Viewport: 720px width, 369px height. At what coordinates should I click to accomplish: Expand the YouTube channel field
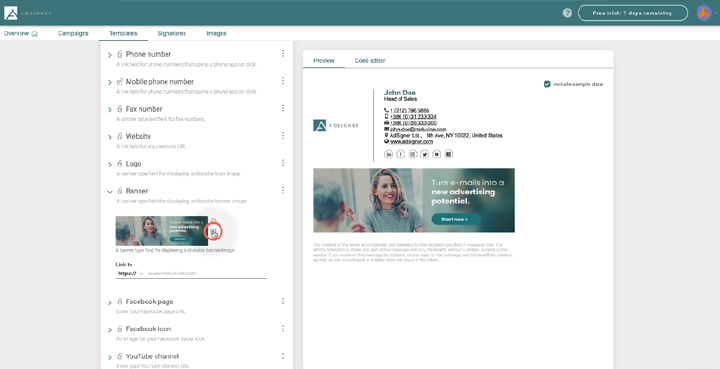pos(110,358)
